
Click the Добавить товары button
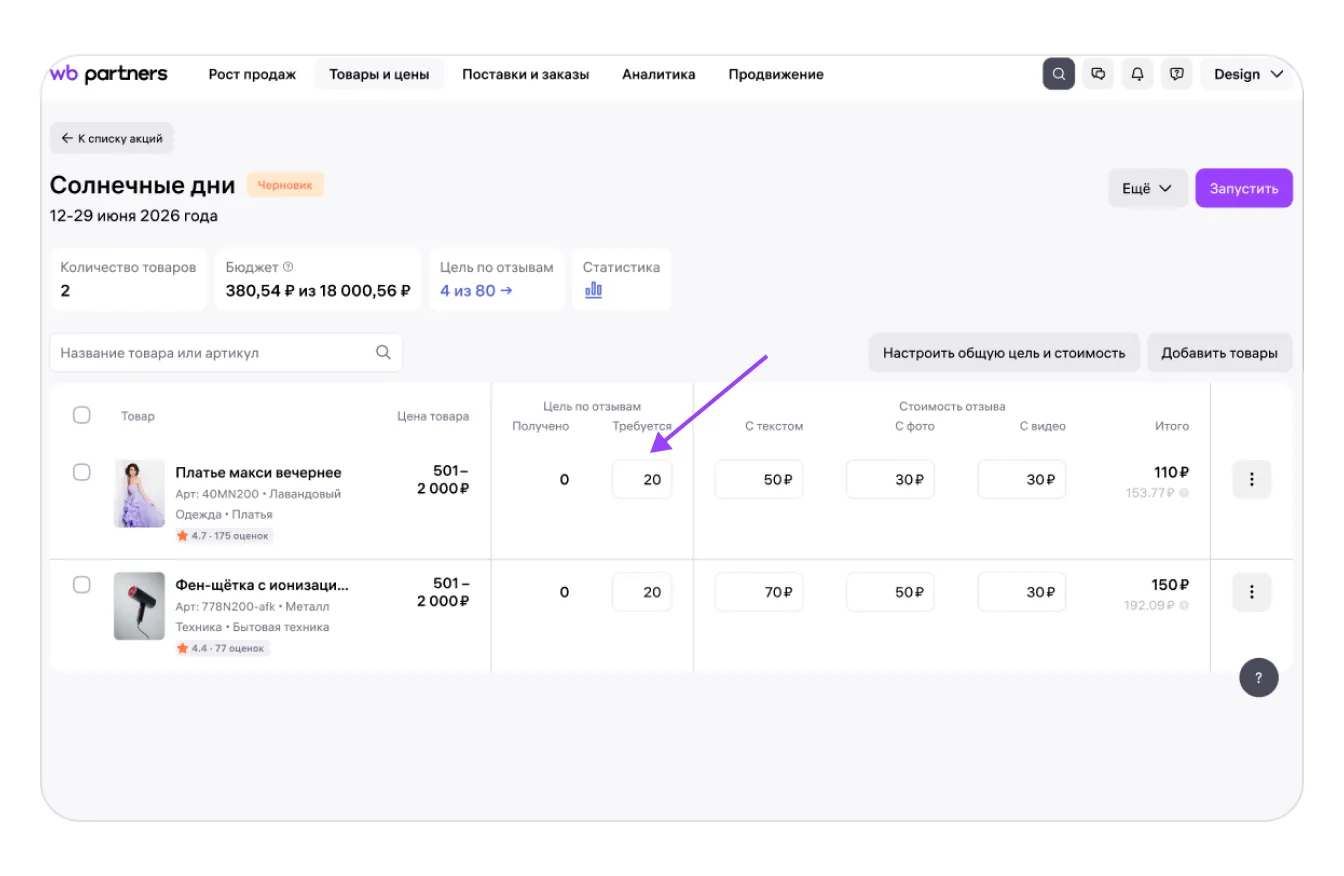1219,353
